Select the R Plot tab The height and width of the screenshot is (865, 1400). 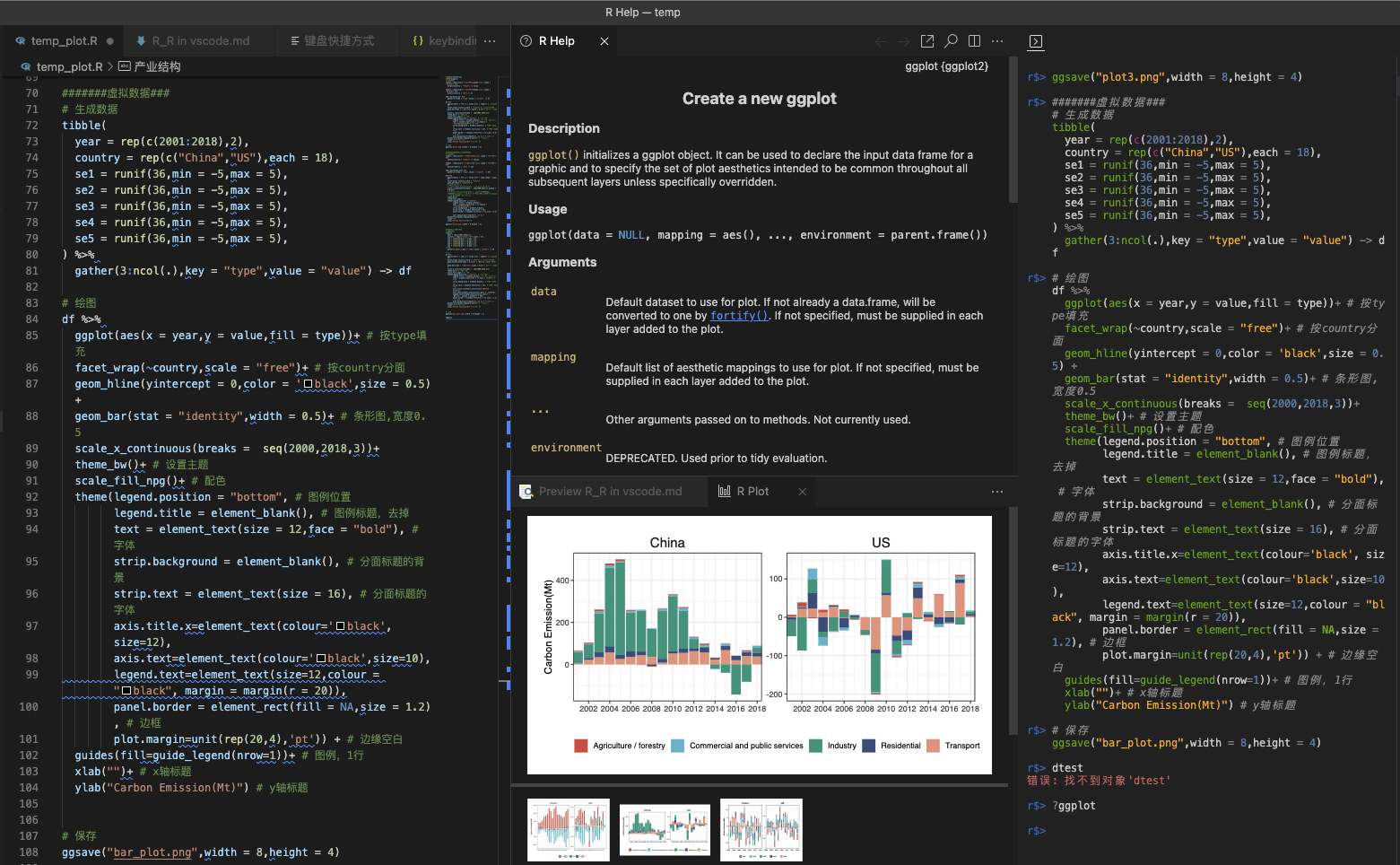coord(753,491)
